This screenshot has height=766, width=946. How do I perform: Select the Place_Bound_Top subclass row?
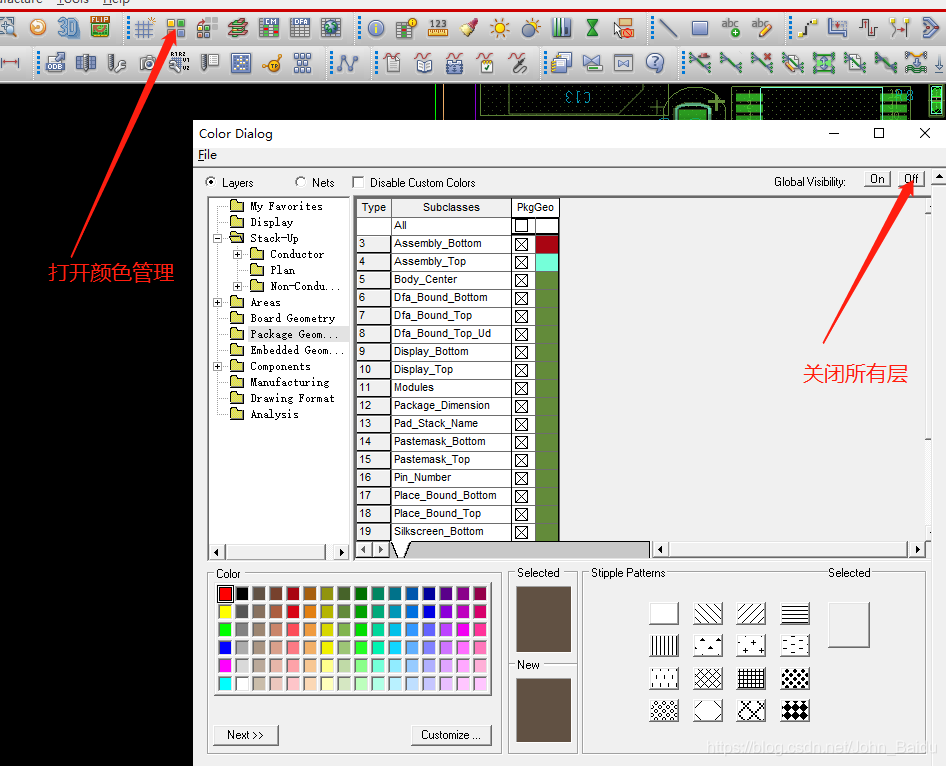click(x=451, y=514)
